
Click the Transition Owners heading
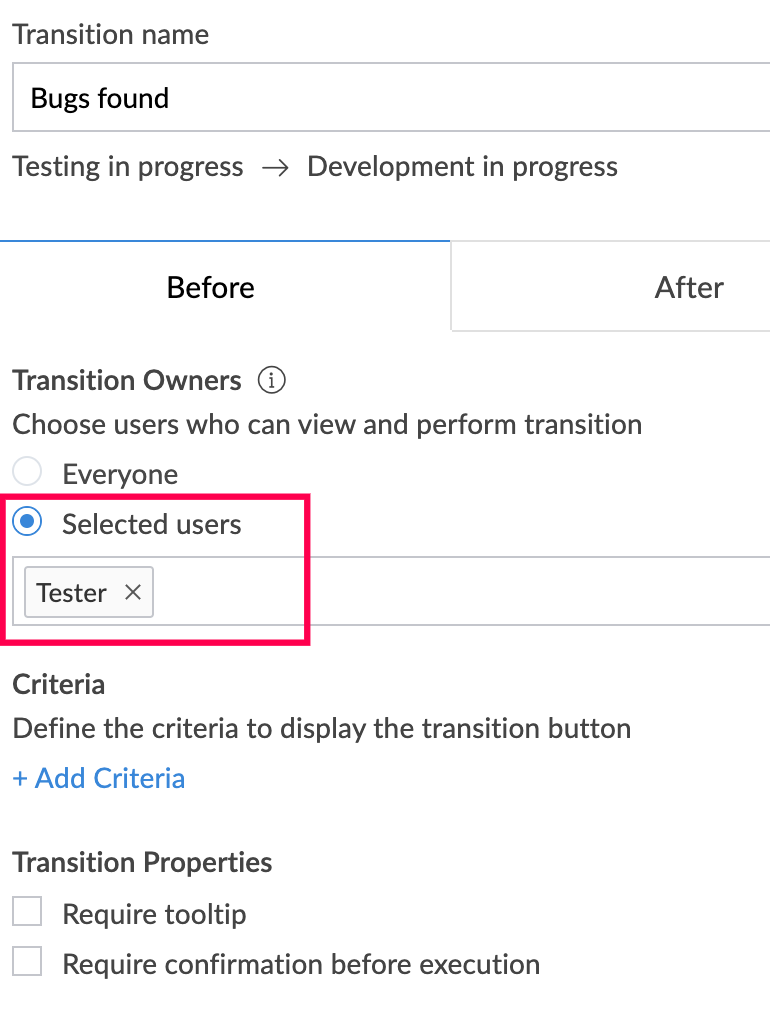127,381
